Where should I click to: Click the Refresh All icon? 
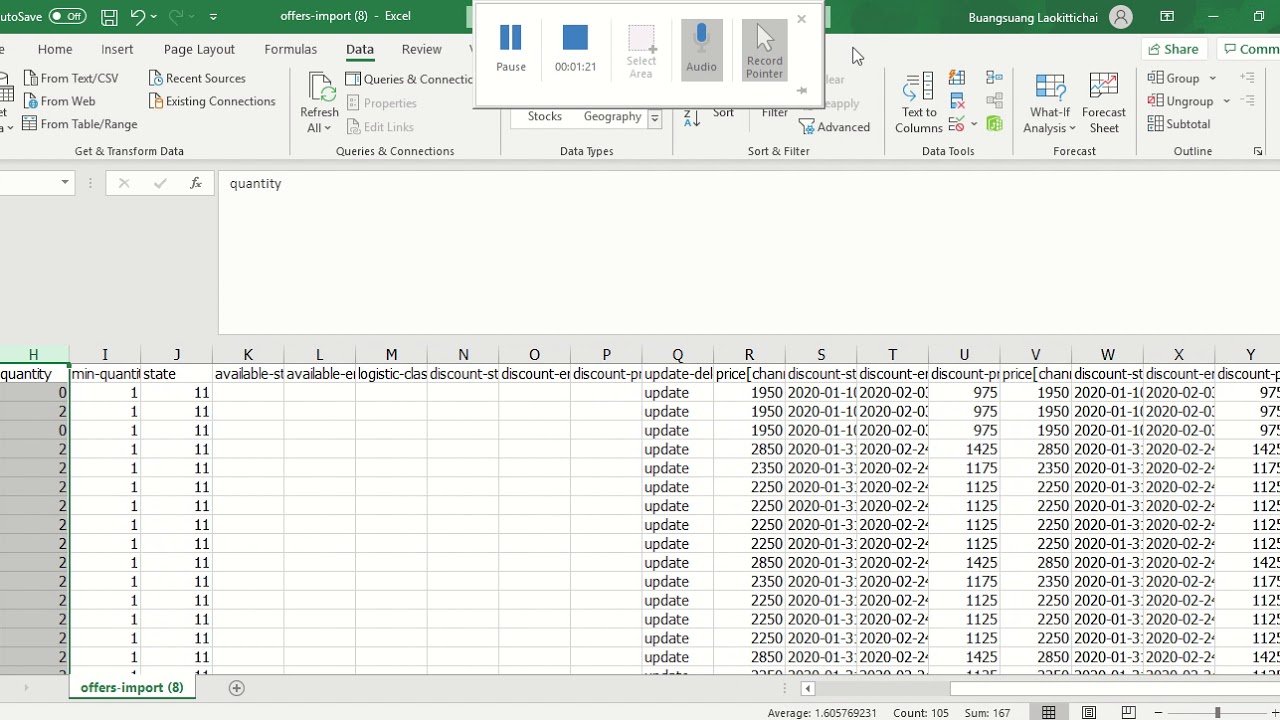click(x=320, y=87)
